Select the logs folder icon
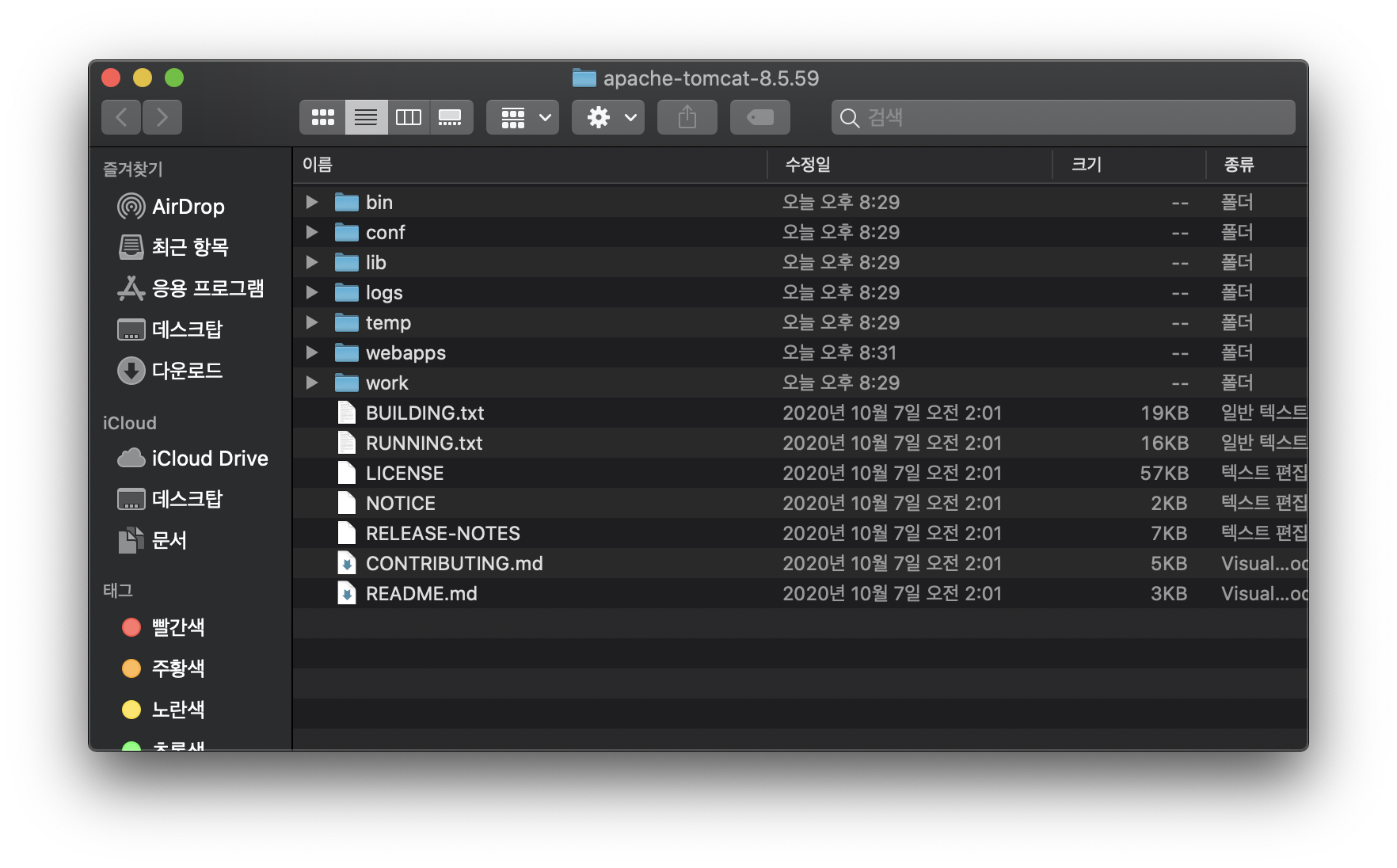 click(x=347, y=292)
